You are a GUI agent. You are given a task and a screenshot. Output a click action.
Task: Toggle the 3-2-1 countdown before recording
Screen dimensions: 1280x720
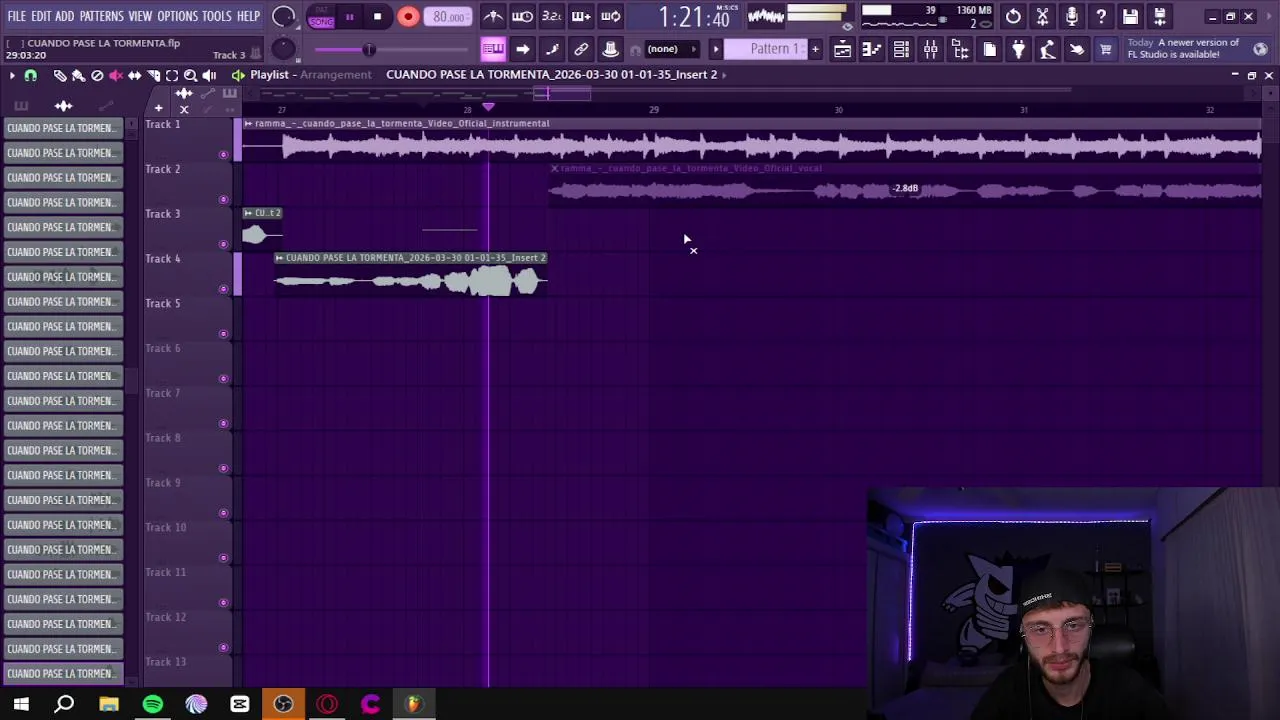point(551,16)
